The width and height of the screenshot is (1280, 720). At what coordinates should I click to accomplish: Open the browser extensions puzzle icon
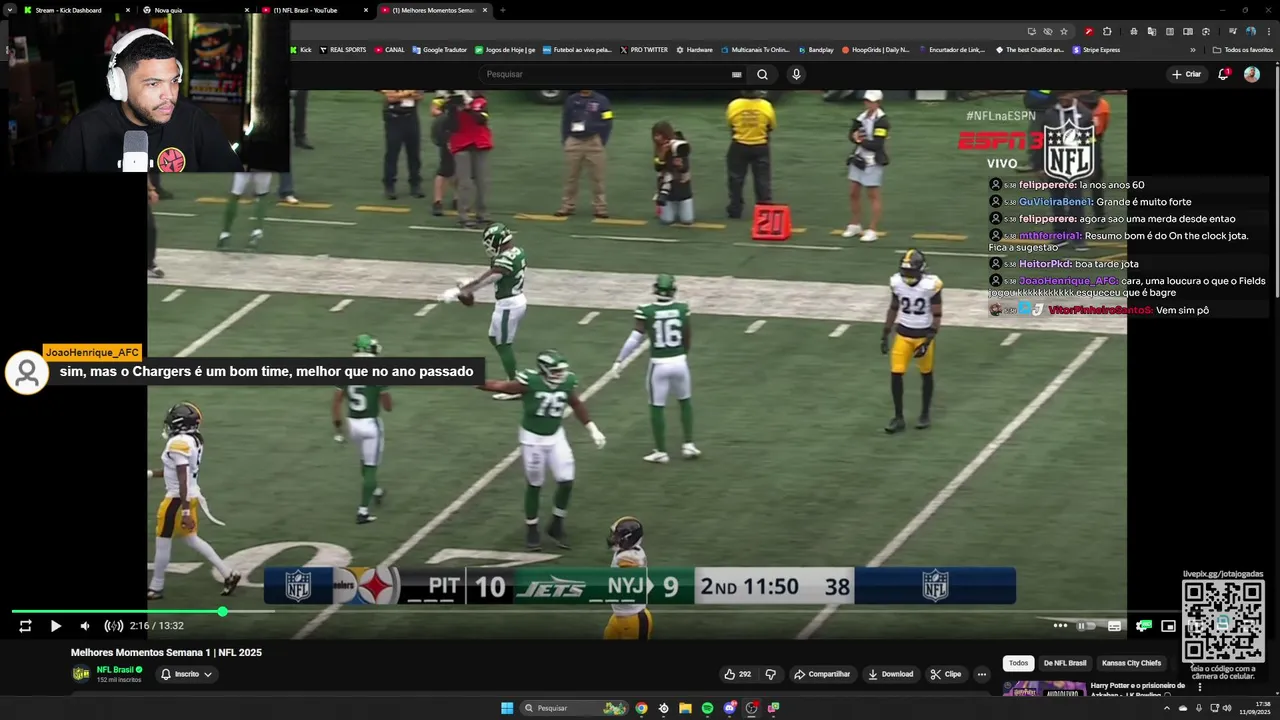[1107, 31]
